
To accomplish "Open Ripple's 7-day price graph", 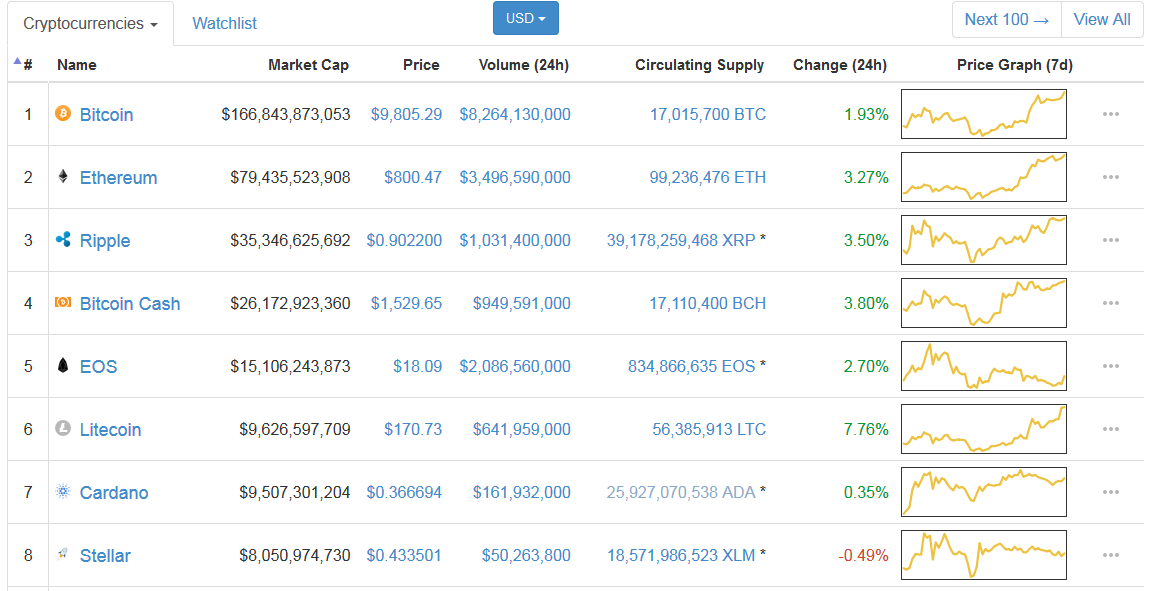I will (x=984, y=240).
